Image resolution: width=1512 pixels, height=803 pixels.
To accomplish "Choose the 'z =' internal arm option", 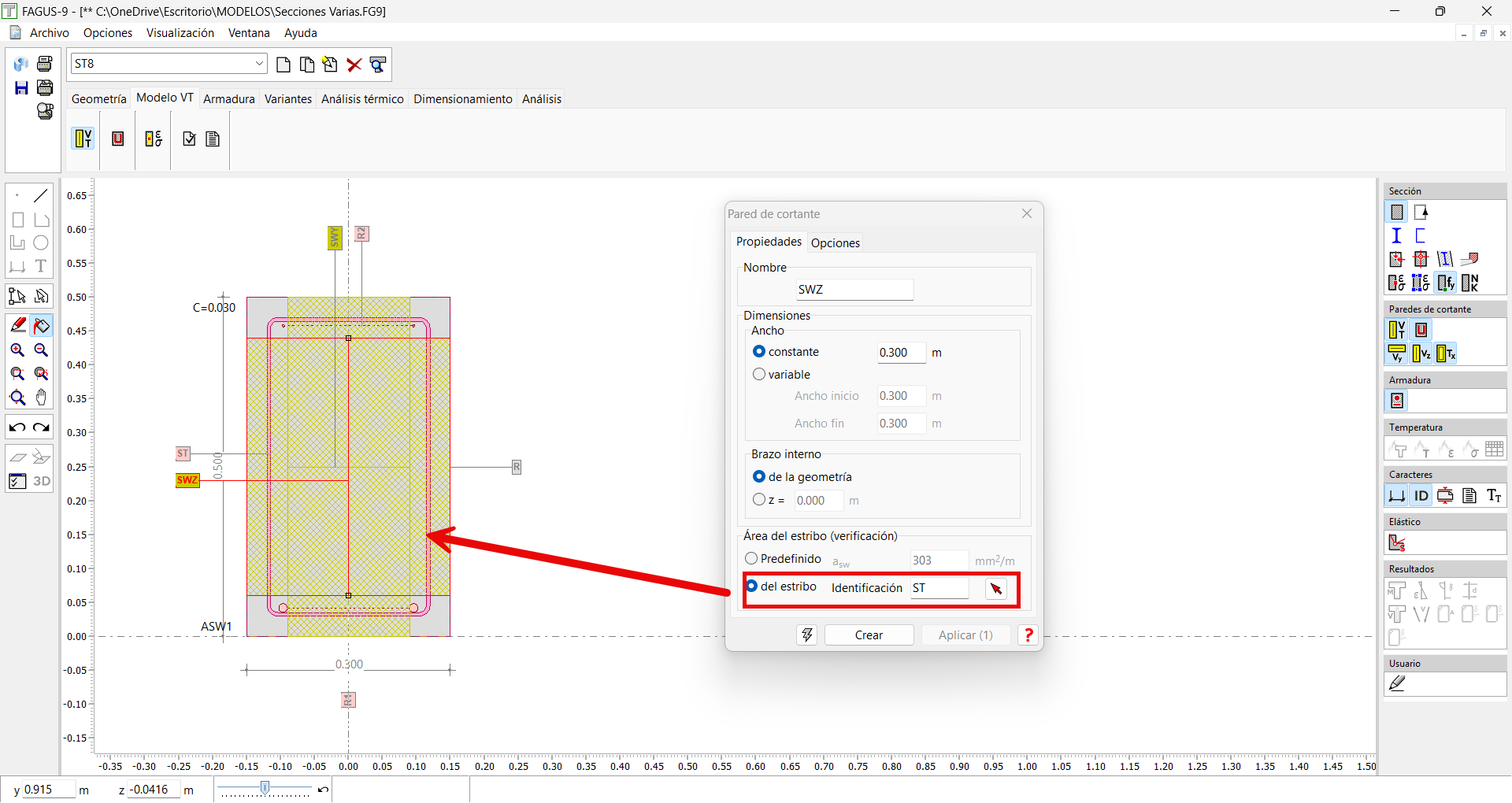I will (x=759, y=500).
